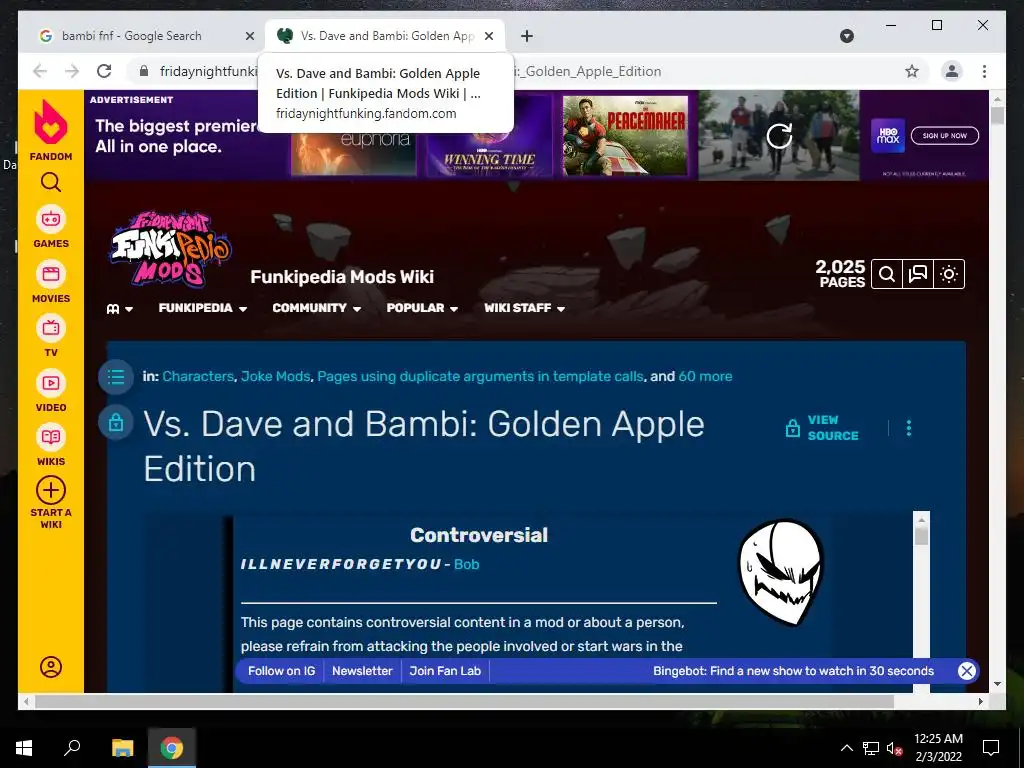
Task: Click the muted volume tray icon
Action: point(894,748)
